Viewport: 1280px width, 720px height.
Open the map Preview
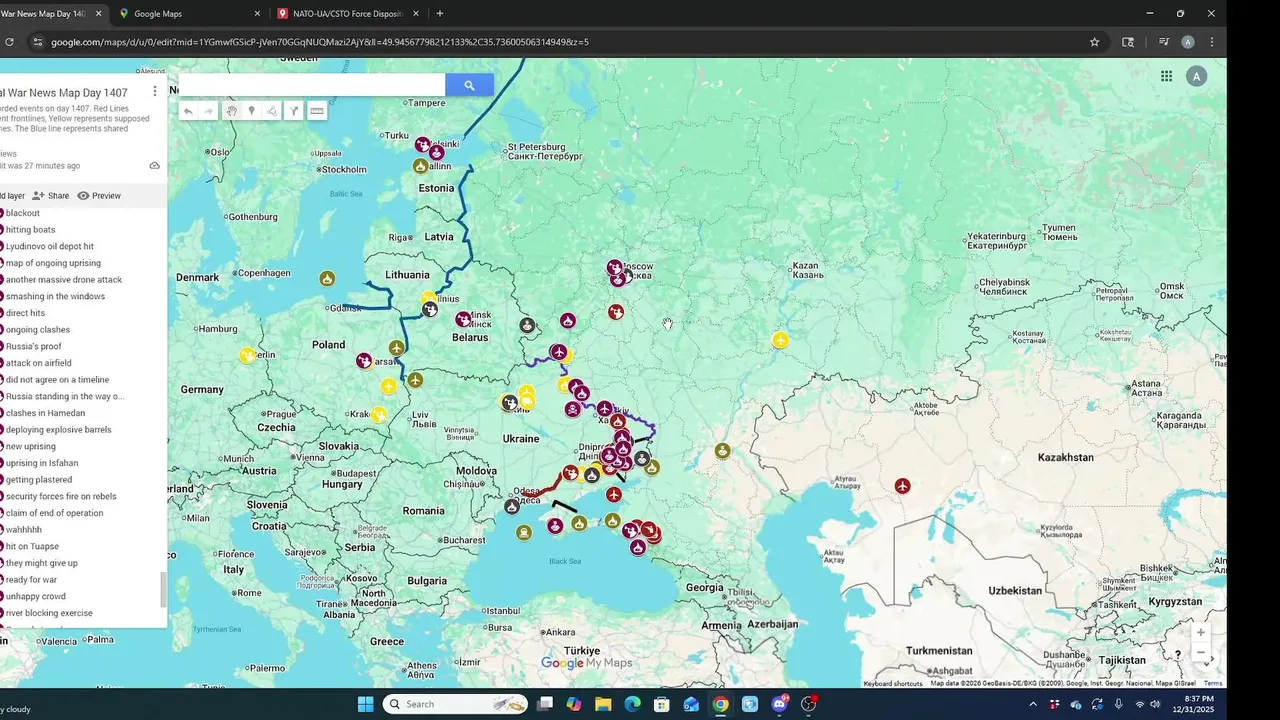click(x=99, y=196)
